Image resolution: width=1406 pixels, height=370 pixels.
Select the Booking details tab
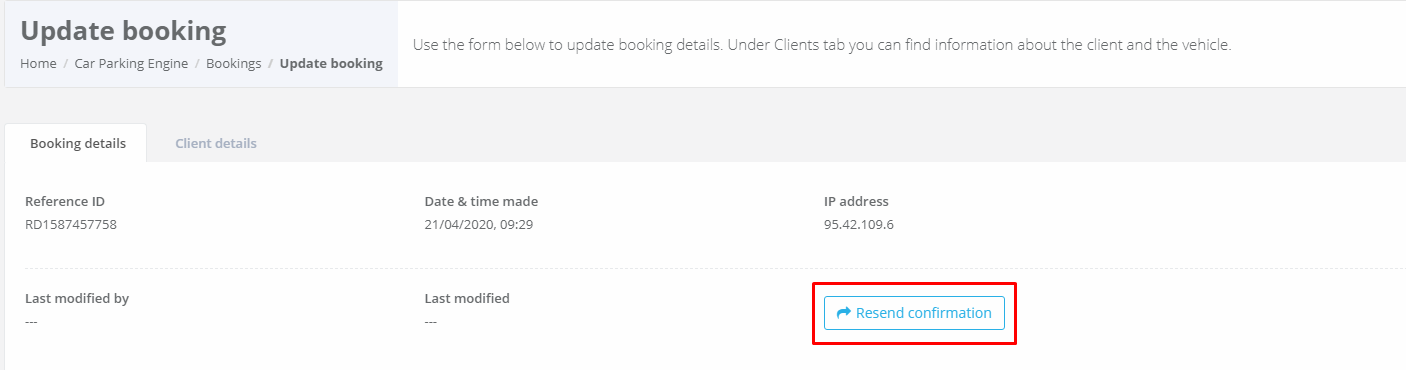point(78,143)
